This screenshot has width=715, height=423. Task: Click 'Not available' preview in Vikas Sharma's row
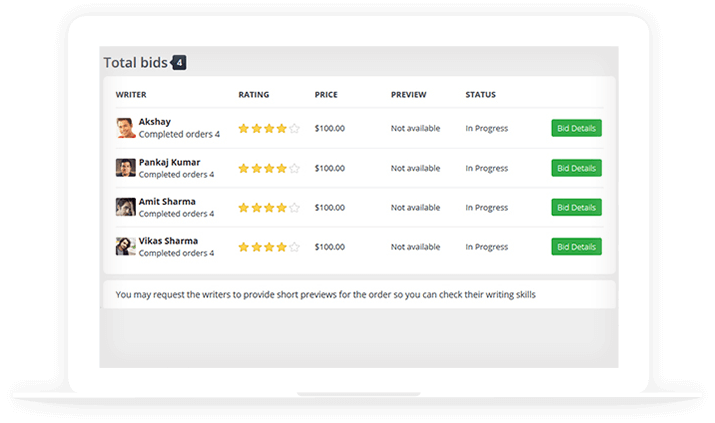pyautogui.click(x=415, y=247)
